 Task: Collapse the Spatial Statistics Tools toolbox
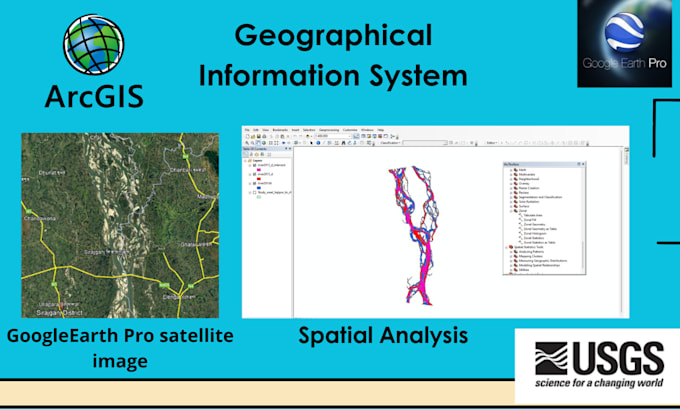[x=506, y=247]
